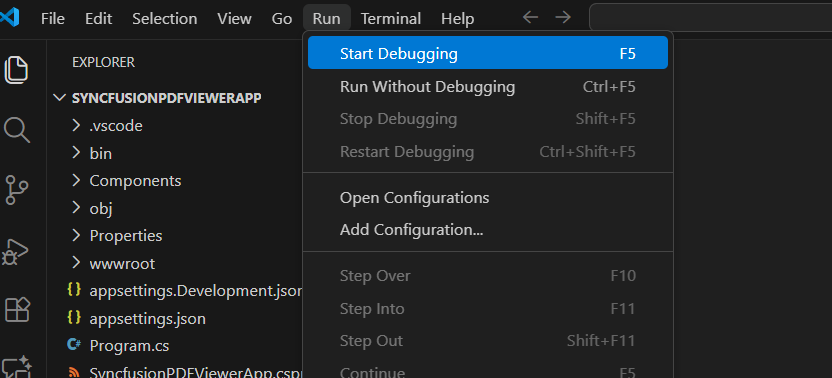Open the Selection menu

[x=164, y=19]
